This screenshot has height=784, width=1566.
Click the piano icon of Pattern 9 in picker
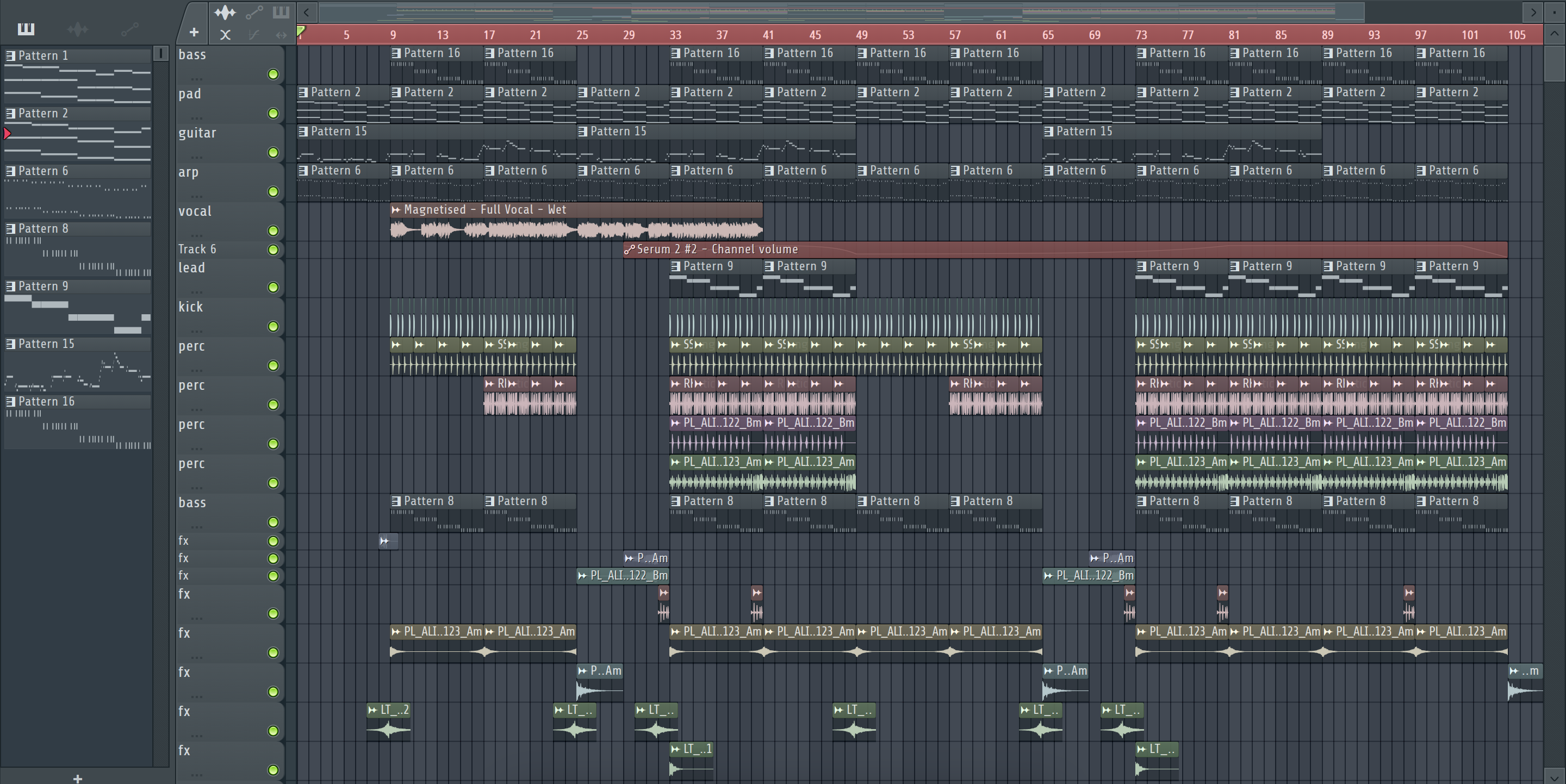coord(10,286)
